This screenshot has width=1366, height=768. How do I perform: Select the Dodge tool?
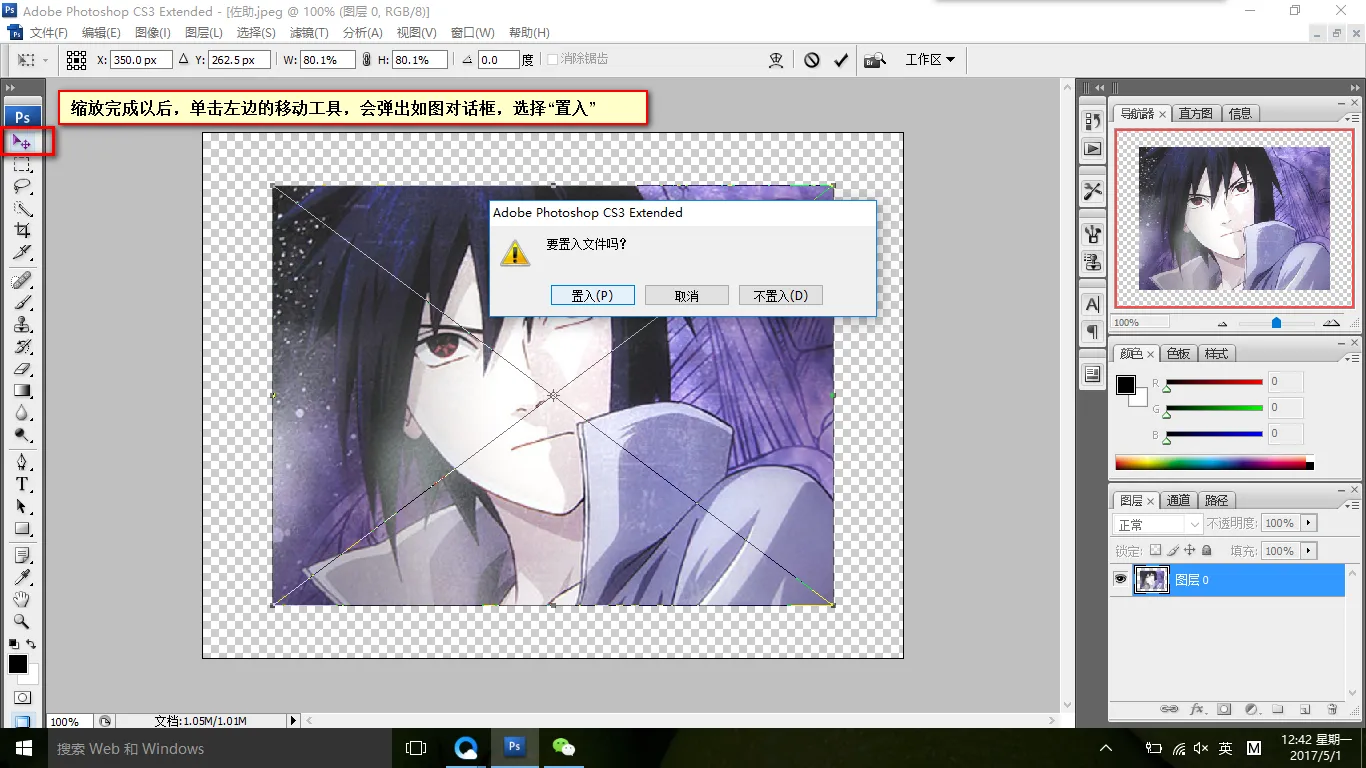tap(22, 434)
